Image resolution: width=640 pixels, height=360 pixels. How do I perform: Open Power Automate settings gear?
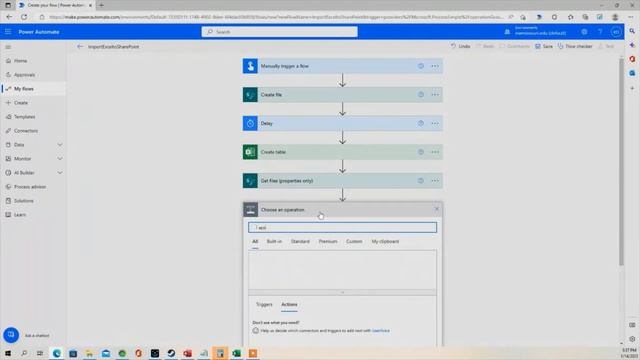click(x=584, y=32)
